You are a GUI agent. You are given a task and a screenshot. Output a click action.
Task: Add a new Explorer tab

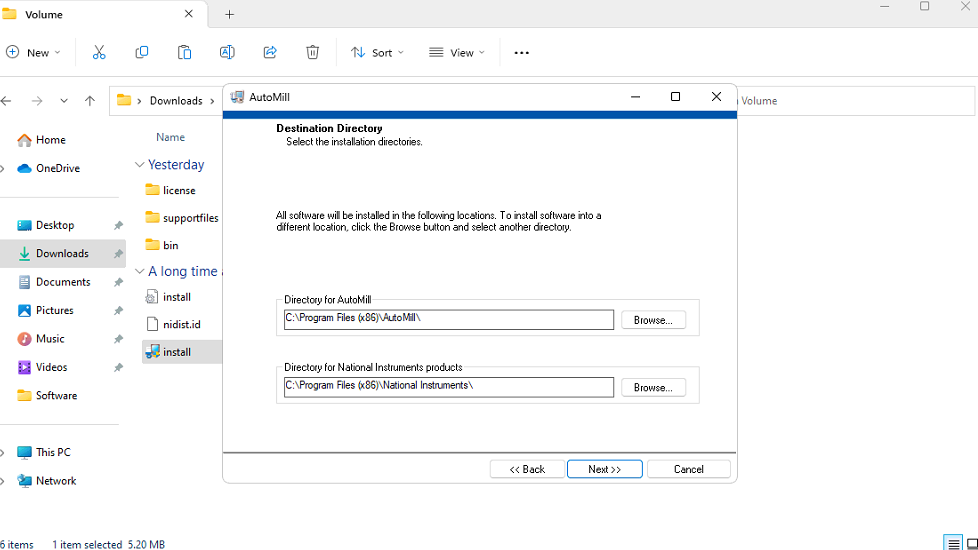point(230,14)
